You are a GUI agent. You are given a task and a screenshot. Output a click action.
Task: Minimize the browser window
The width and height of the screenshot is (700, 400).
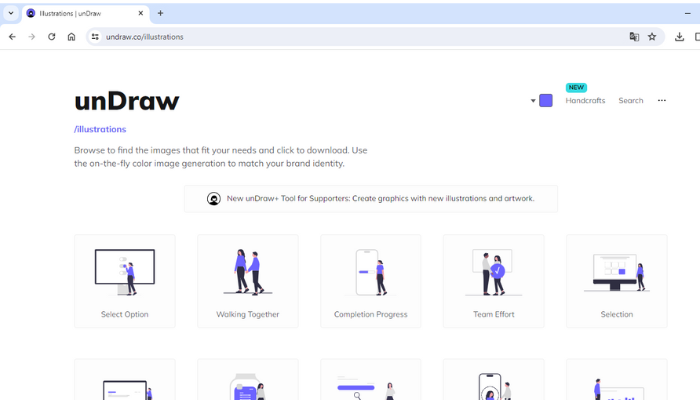(688, 13)
